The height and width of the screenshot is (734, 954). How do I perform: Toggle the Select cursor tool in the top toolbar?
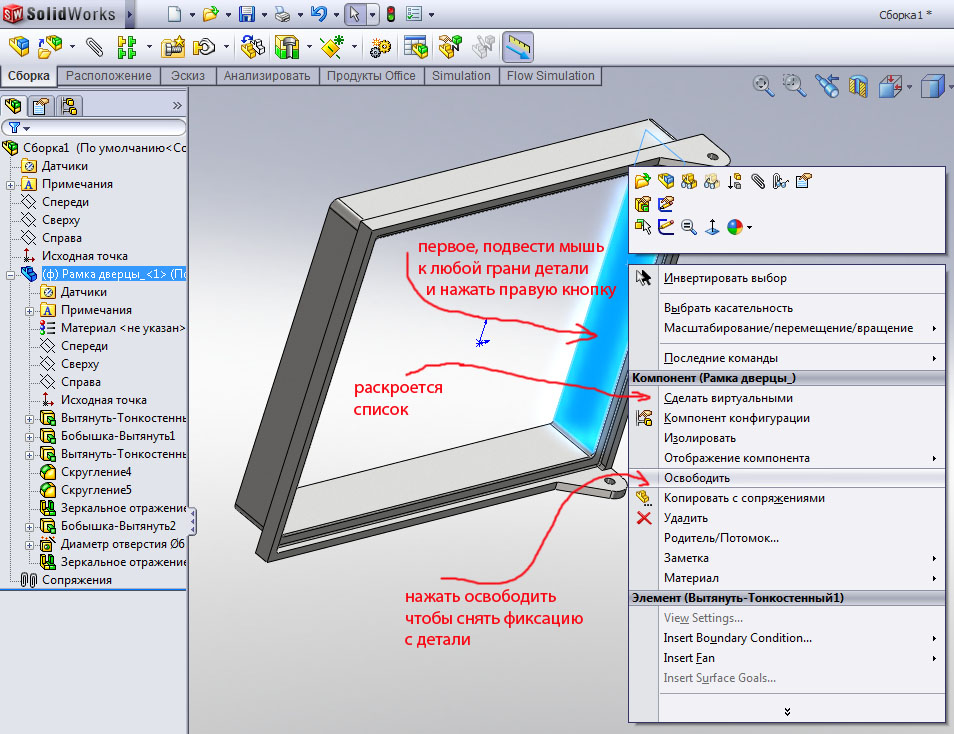354,14
